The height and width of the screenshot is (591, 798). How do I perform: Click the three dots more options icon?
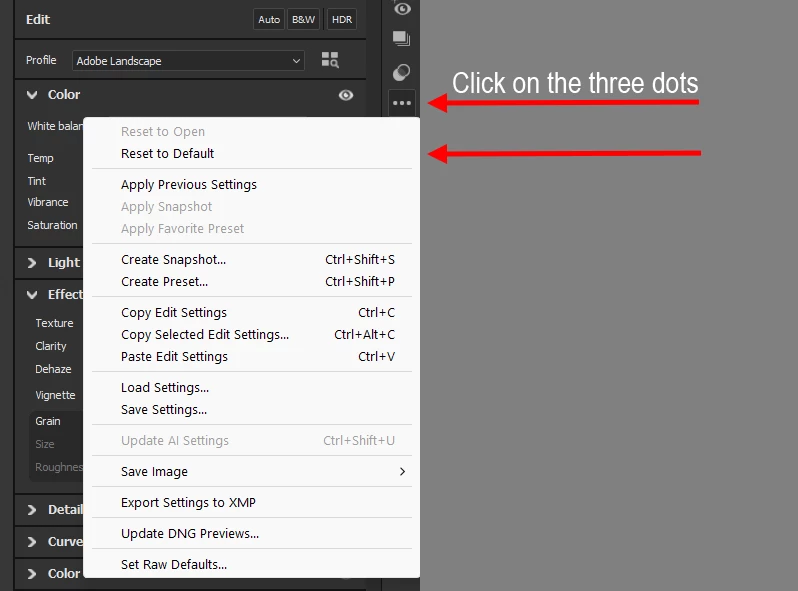click(x=402, y=103)
